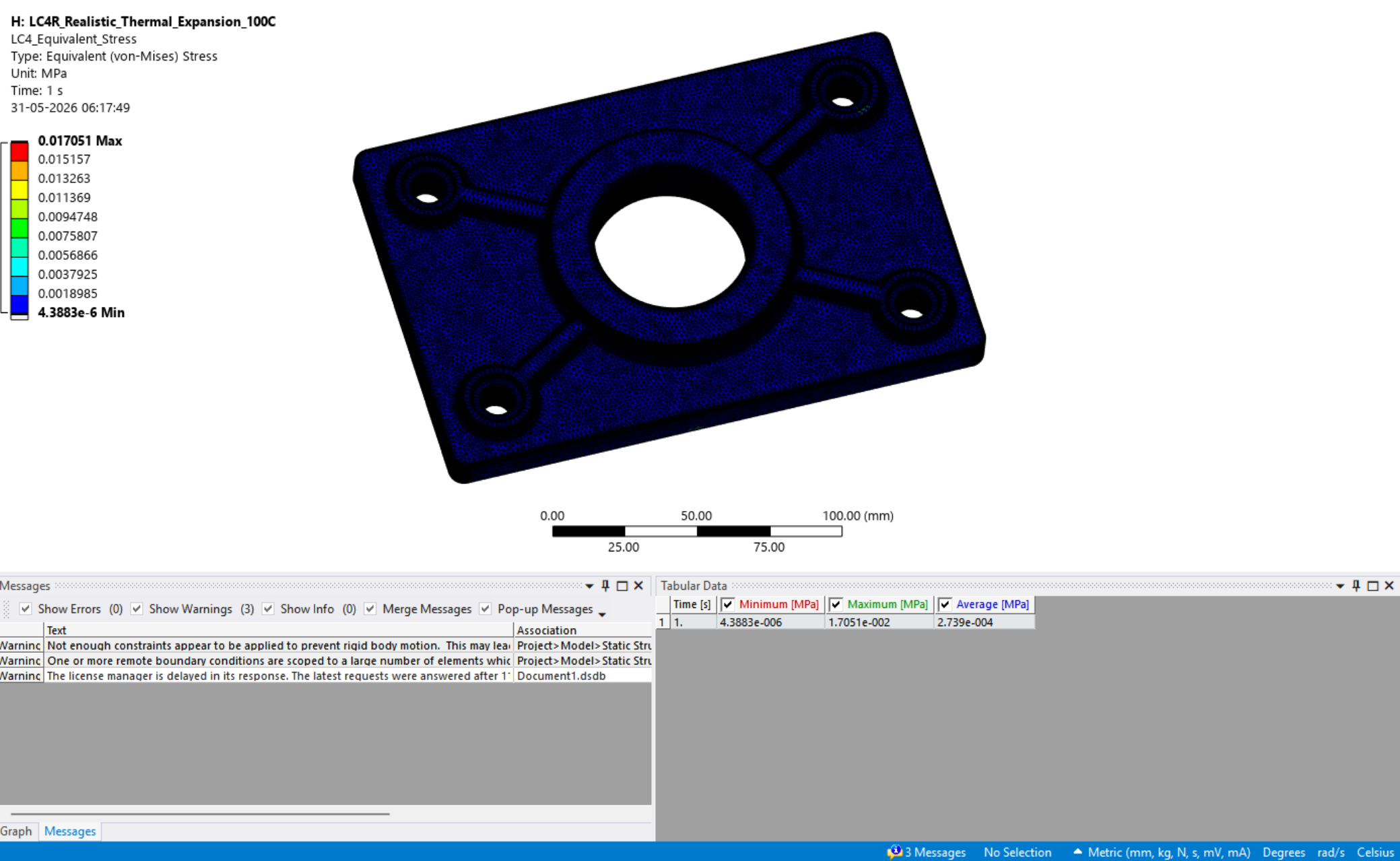Toggle Show Info checkbox

tap(268, 609)
